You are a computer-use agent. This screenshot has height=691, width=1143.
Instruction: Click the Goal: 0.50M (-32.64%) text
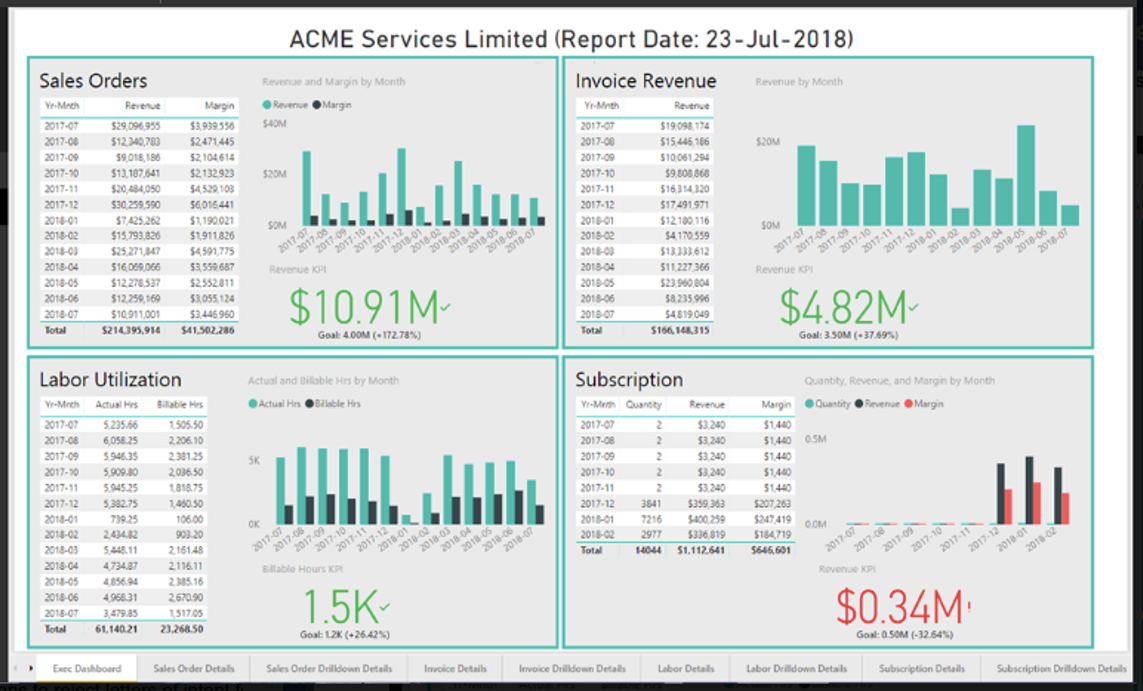pyautogui.click(x=905, y=634)
